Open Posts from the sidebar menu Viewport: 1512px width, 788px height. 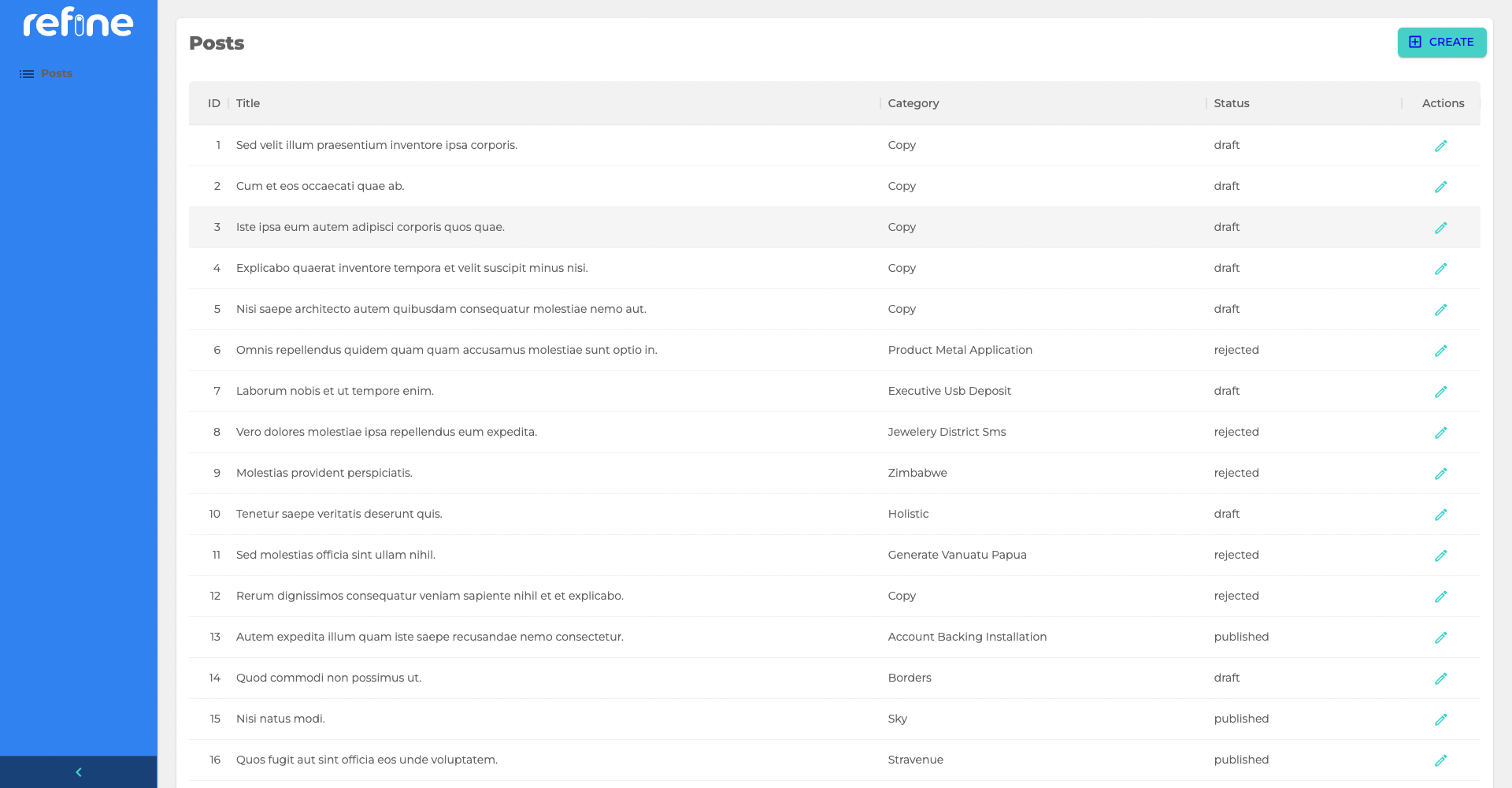[x=56, y=73]
